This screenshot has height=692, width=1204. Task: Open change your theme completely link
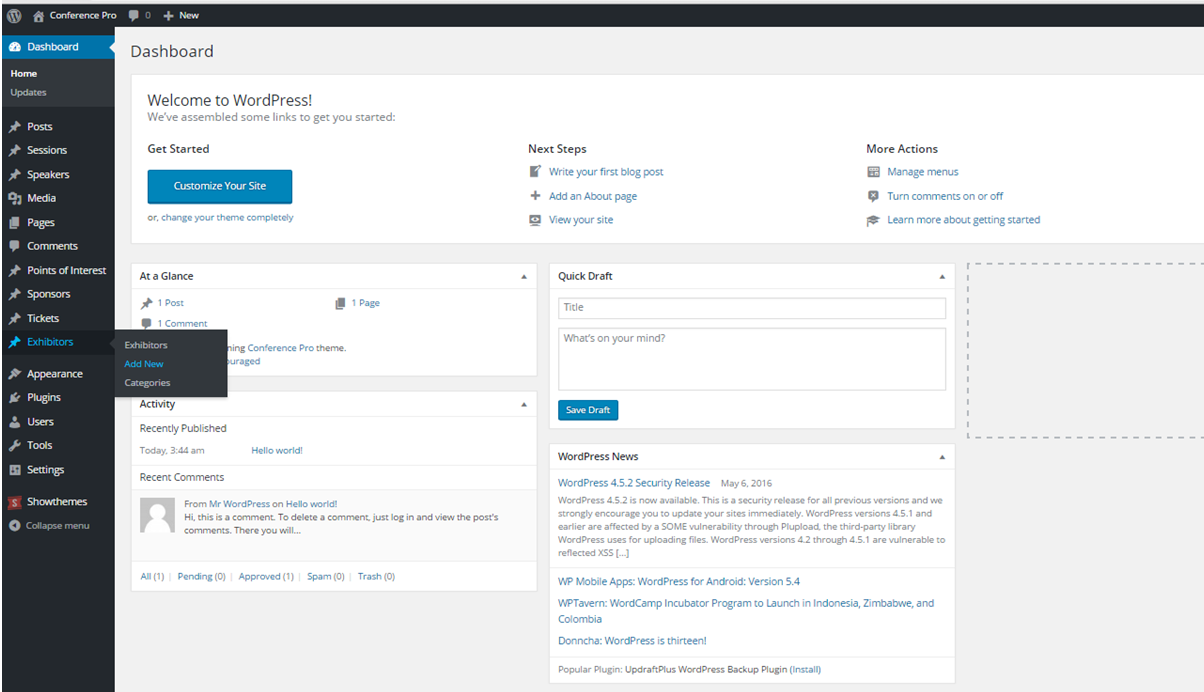(x=227, y=217)
